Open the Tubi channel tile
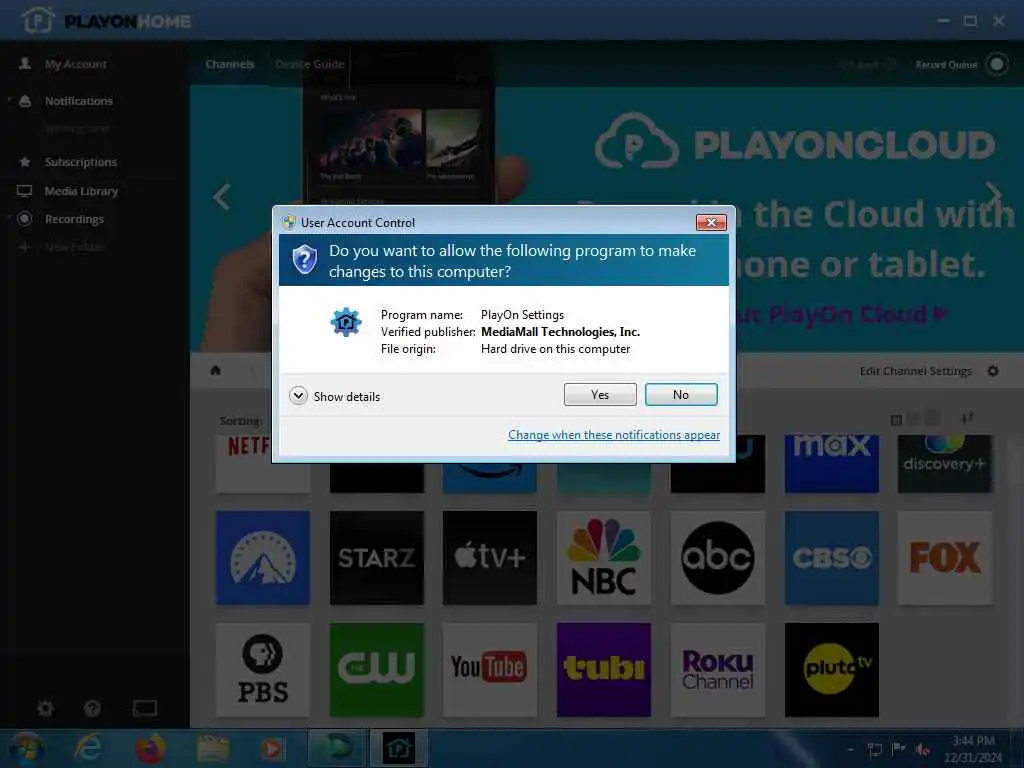 coord(603,669)
